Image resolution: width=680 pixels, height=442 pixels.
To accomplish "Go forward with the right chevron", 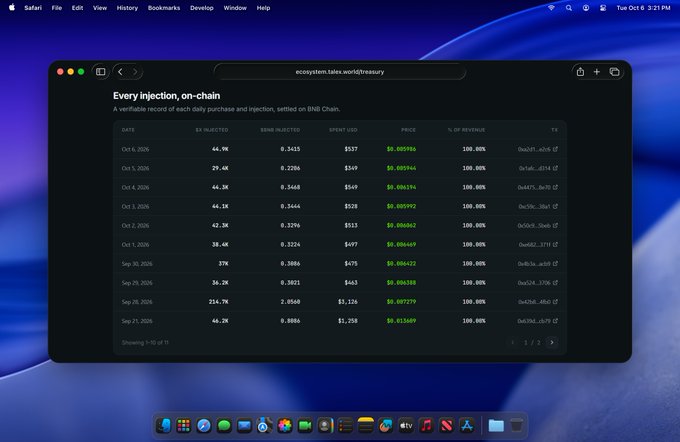I will pos(135,72).
